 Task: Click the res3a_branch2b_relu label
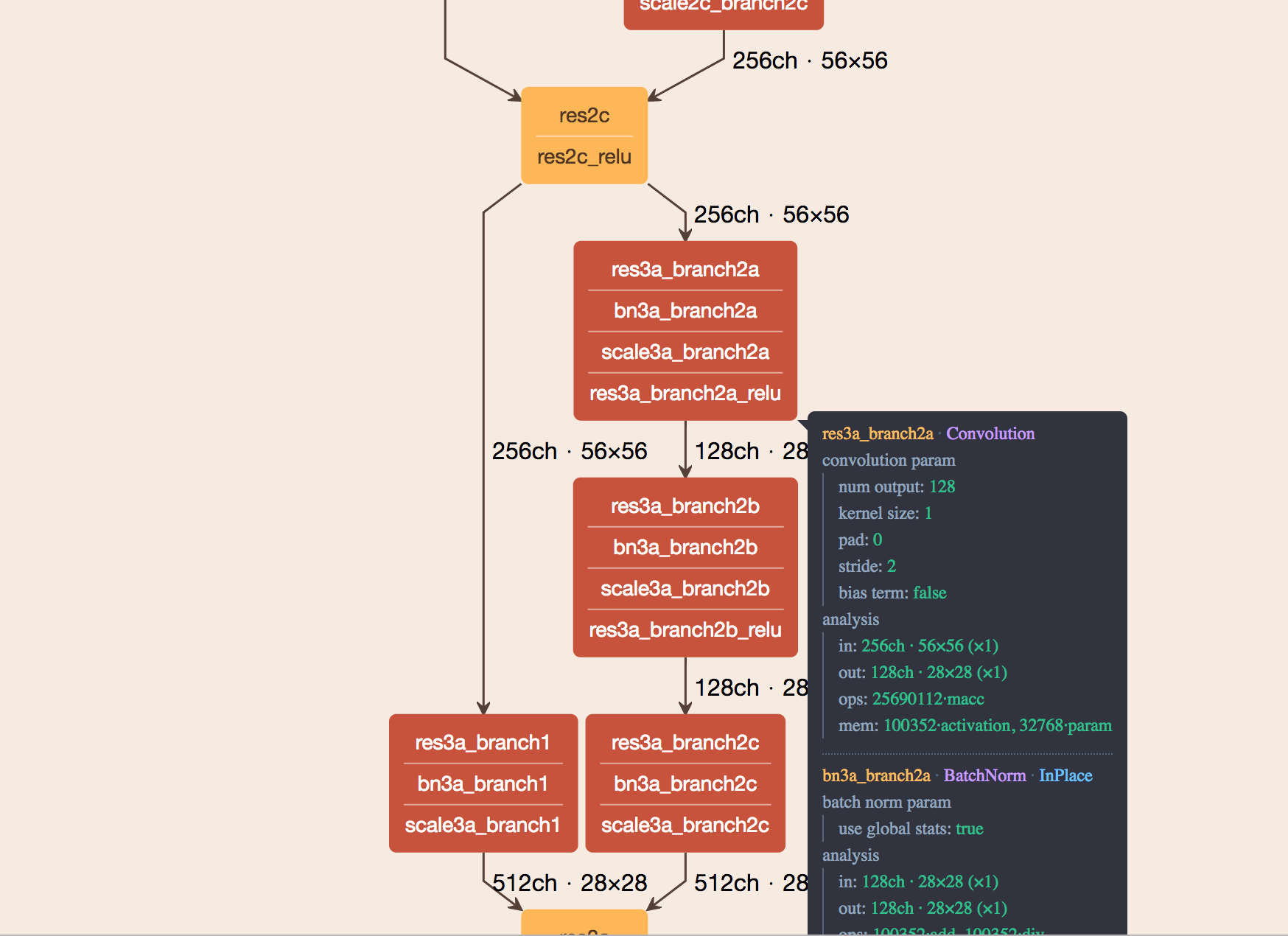(x=684, y=629)
